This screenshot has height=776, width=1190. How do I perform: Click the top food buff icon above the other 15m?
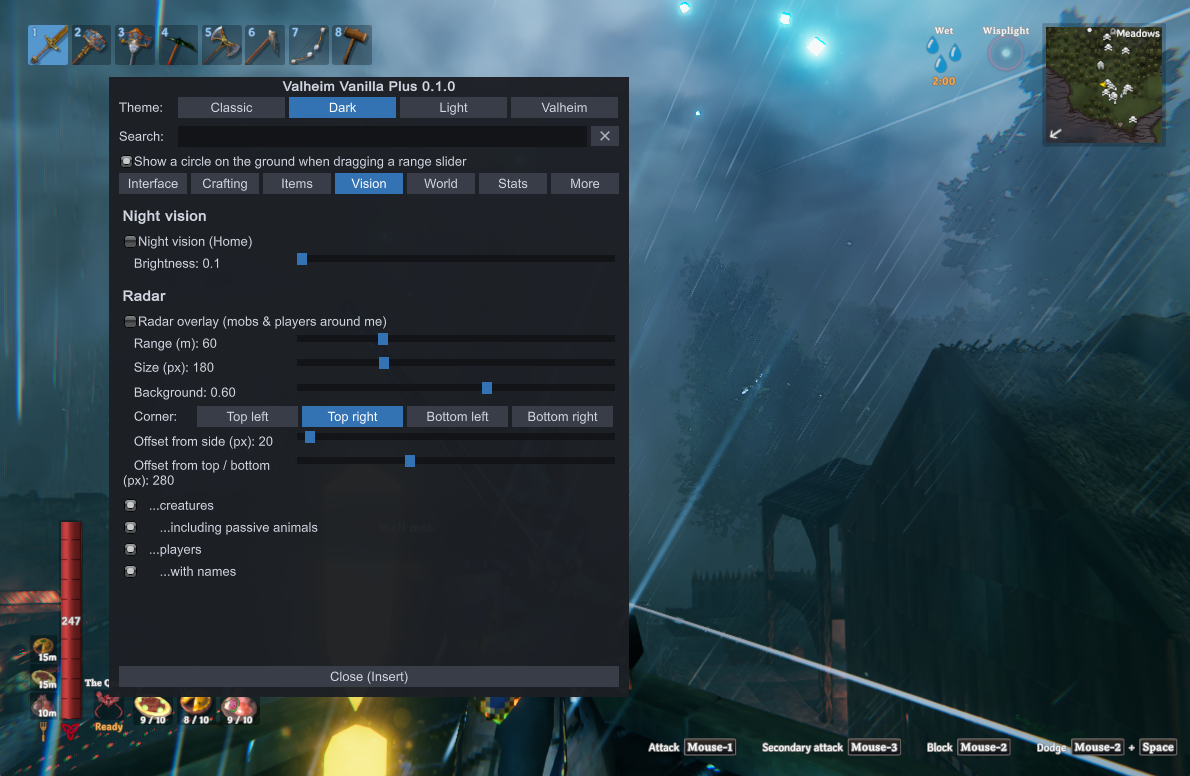(44, 649)
